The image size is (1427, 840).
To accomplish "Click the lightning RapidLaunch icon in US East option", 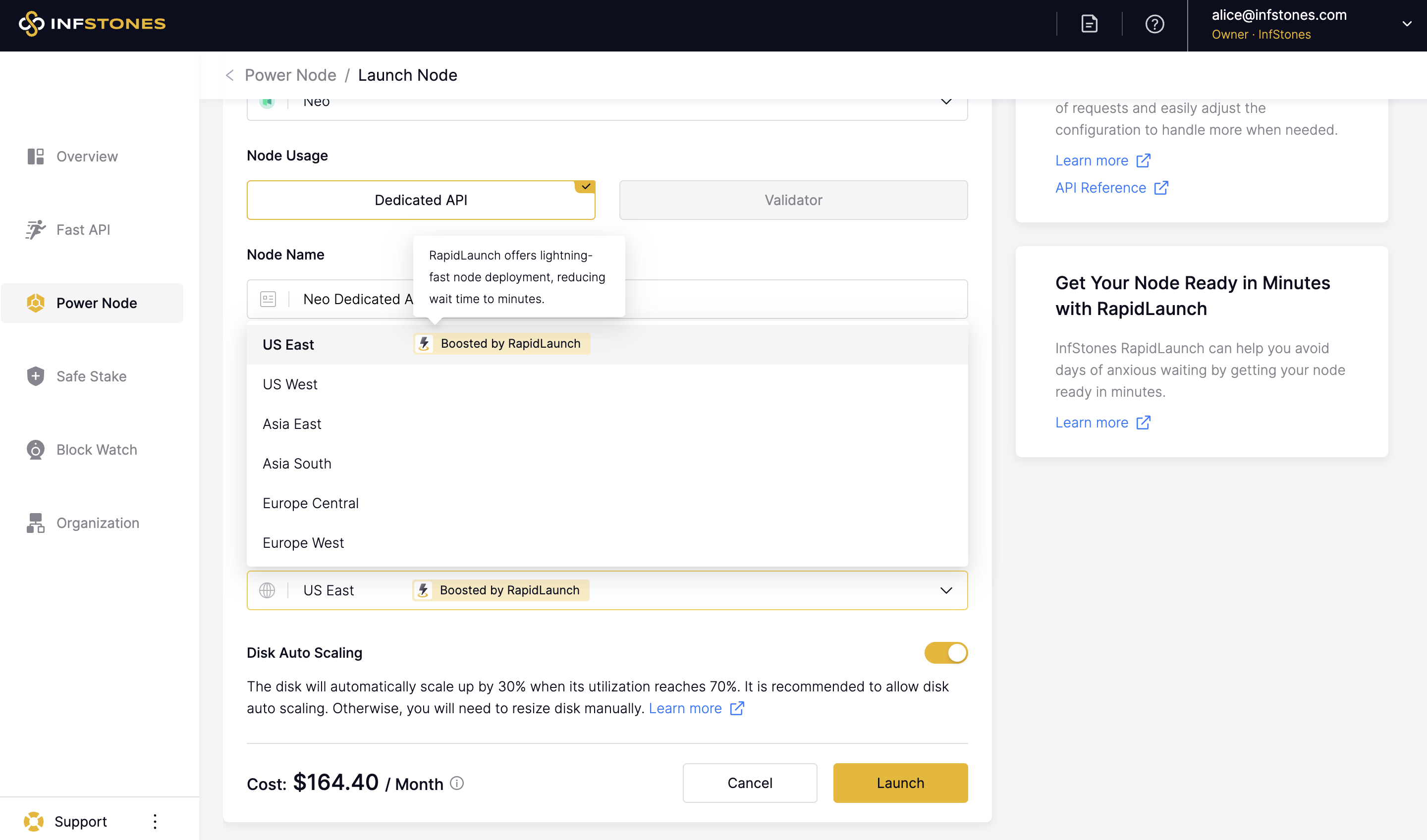I will tap(424, 344).
